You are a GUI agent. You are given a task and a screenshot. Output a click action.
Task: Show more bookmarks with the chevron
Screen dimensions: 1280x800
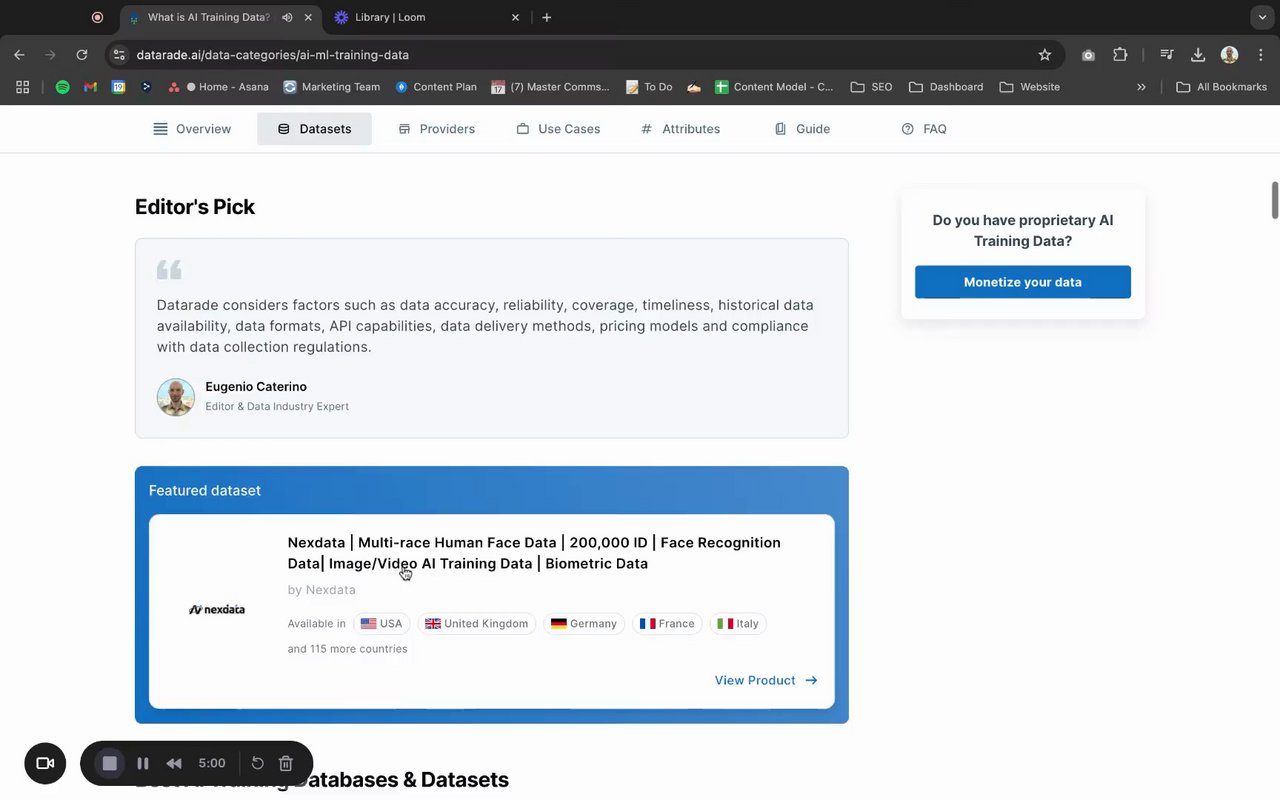pos(1141,87)
